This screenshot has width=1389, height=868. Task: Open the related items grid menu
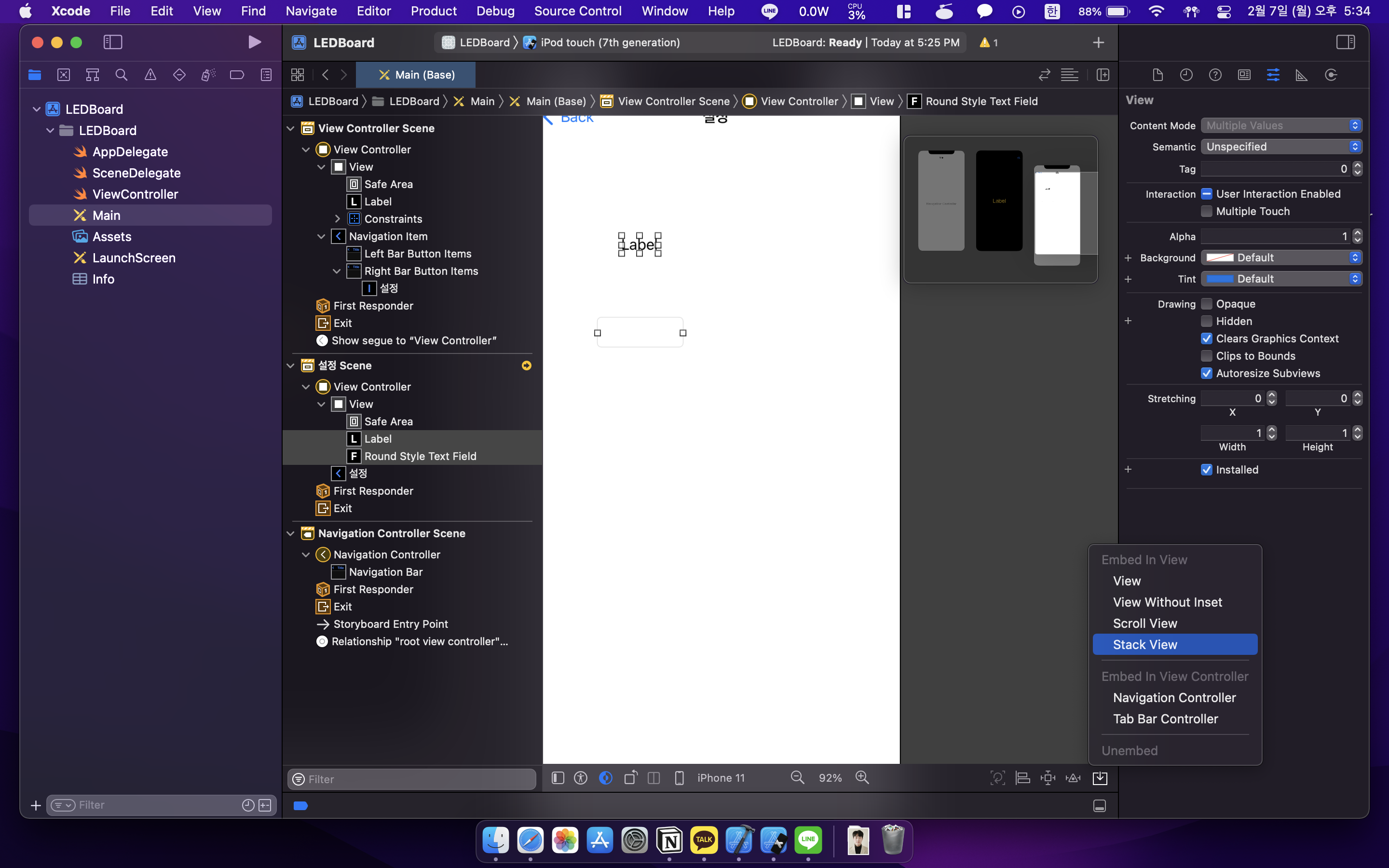point(297,75)
